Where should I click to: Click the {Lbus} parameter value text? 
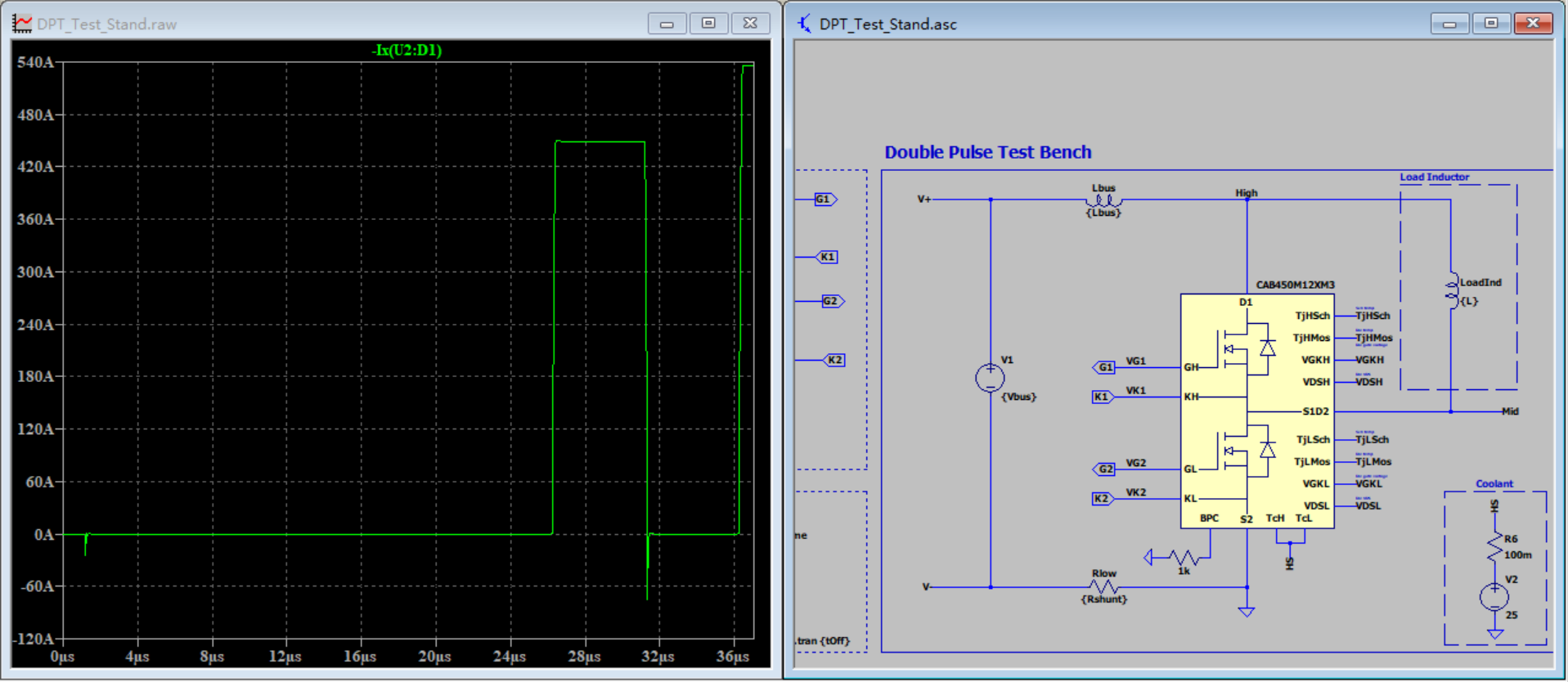click(1103, 213)
